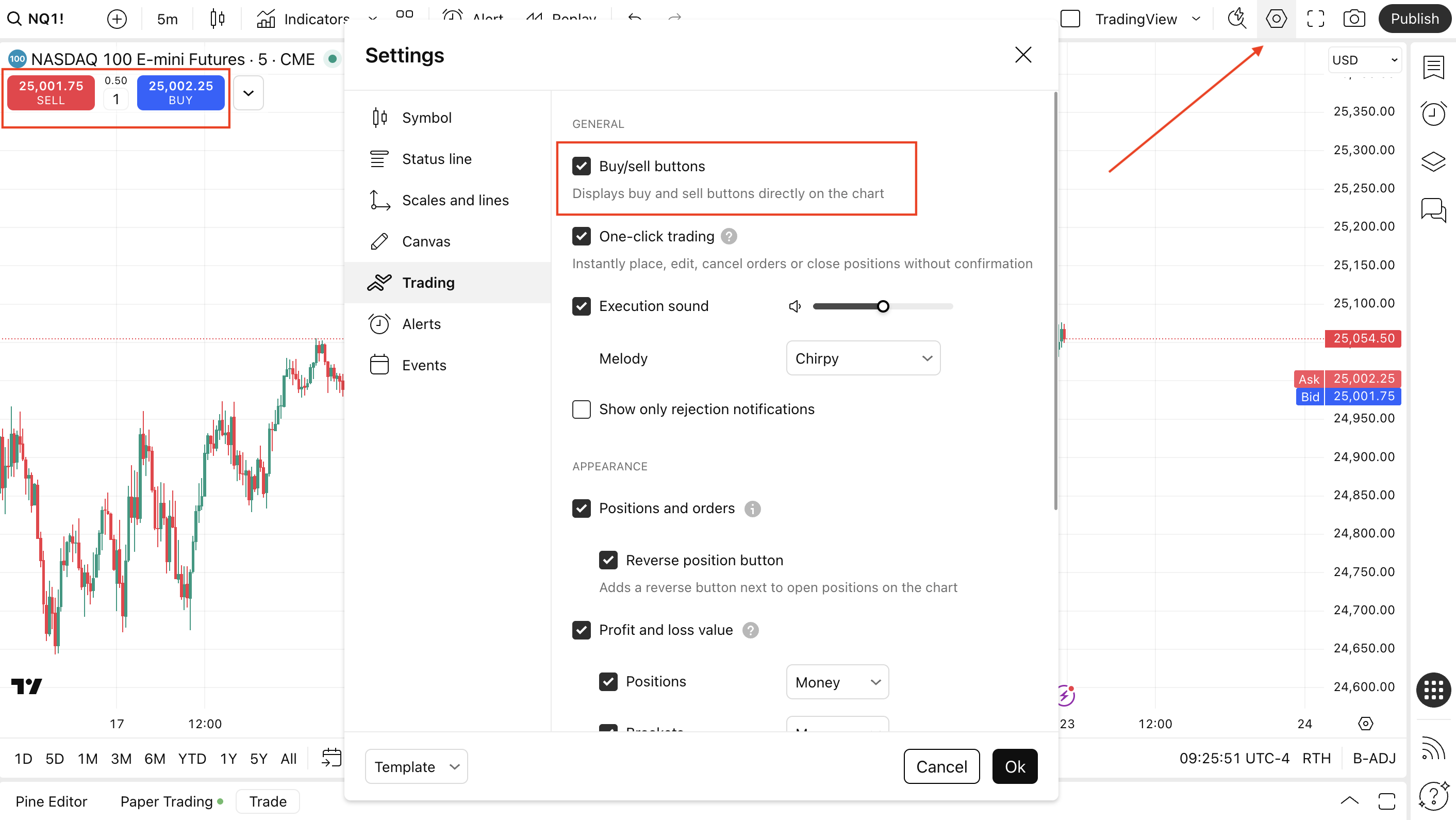Disable One-click trading checkbox
Screen dimensions: 1456x820
point(581,236)
